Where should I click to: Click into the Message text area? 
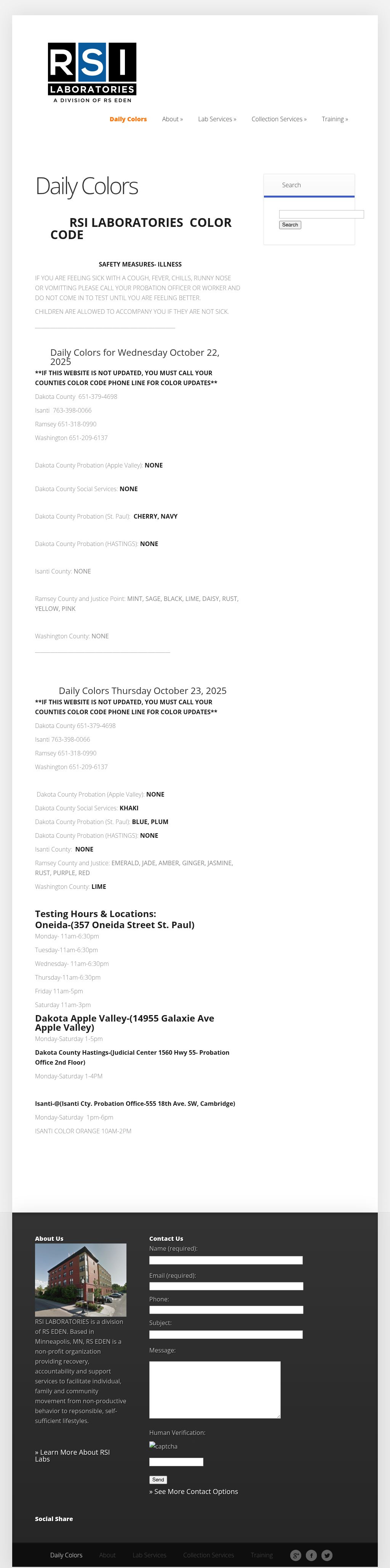click(x=215, y=1390)
